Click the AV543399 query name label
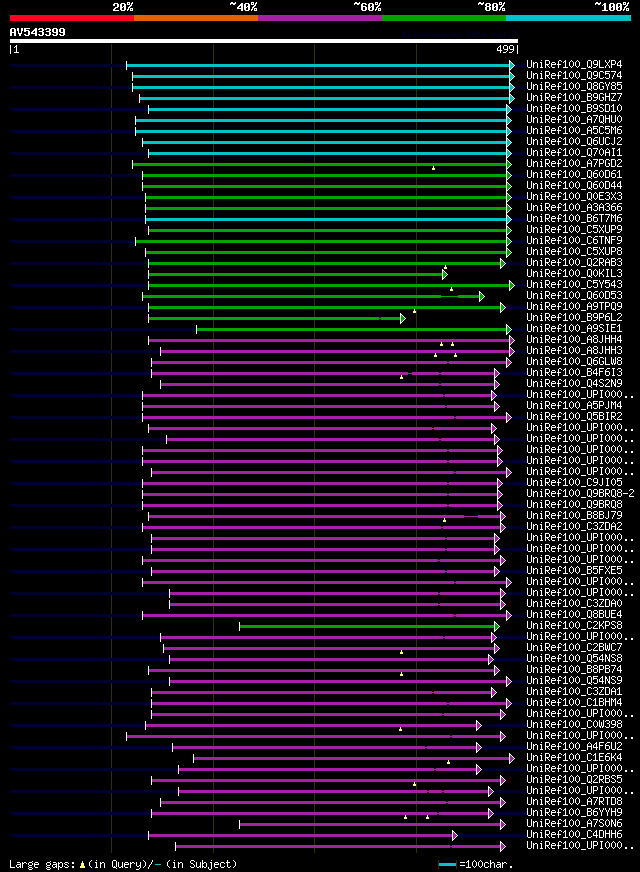 [x=37, y=32]
